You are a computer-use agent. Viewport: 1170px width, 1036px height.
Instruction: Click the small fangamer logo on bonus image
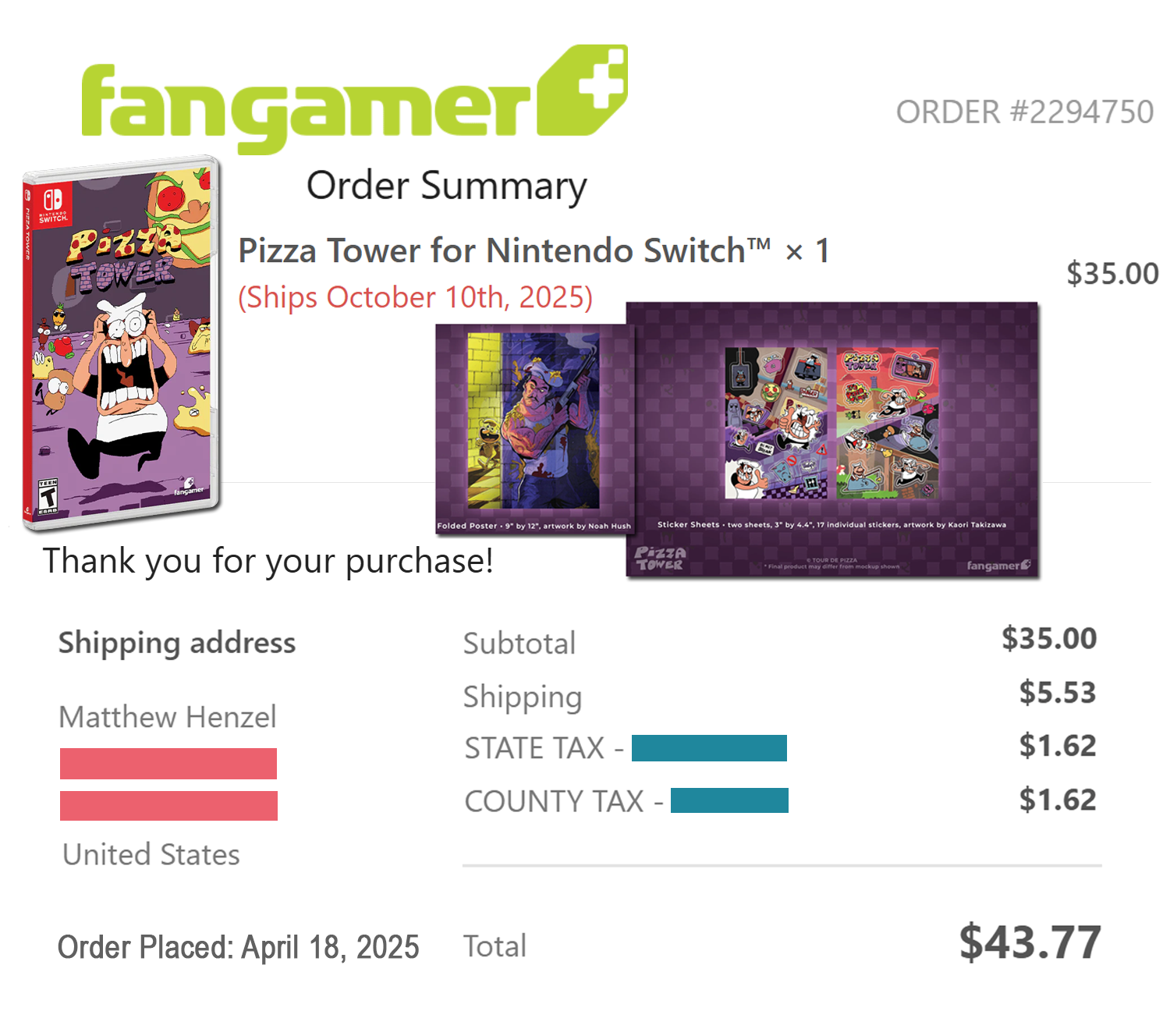(998, 565)
